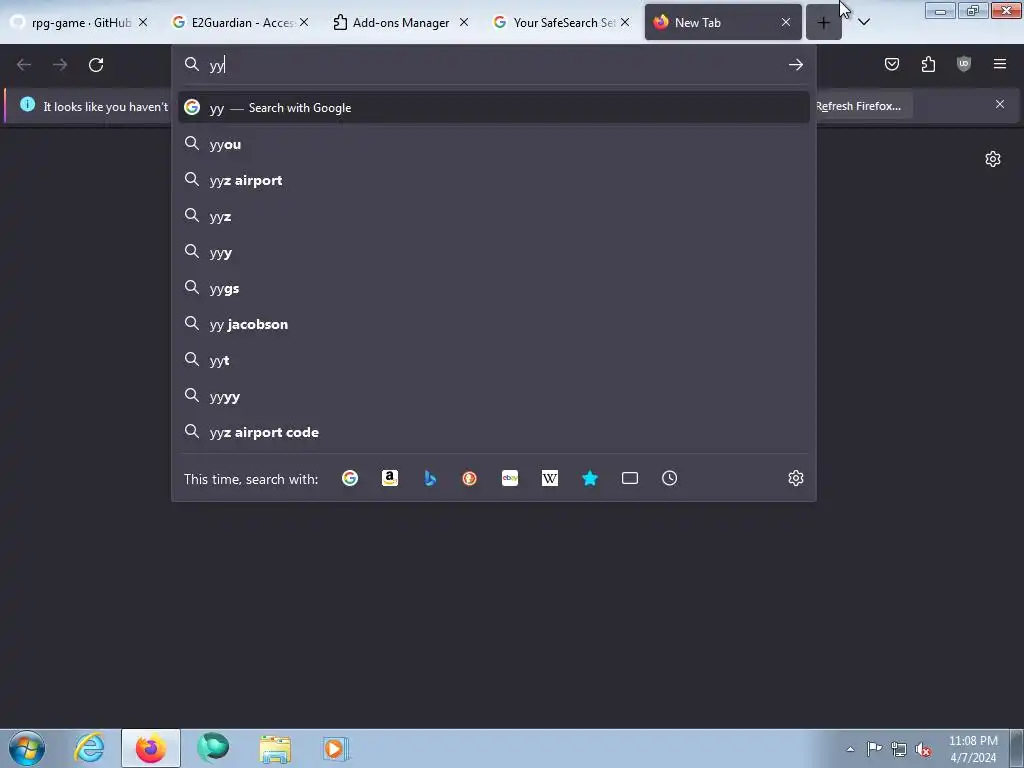Pick the 'yyz' suggestion
The height and width of the screenshot is (768, 1024).
tap(494, 216)
